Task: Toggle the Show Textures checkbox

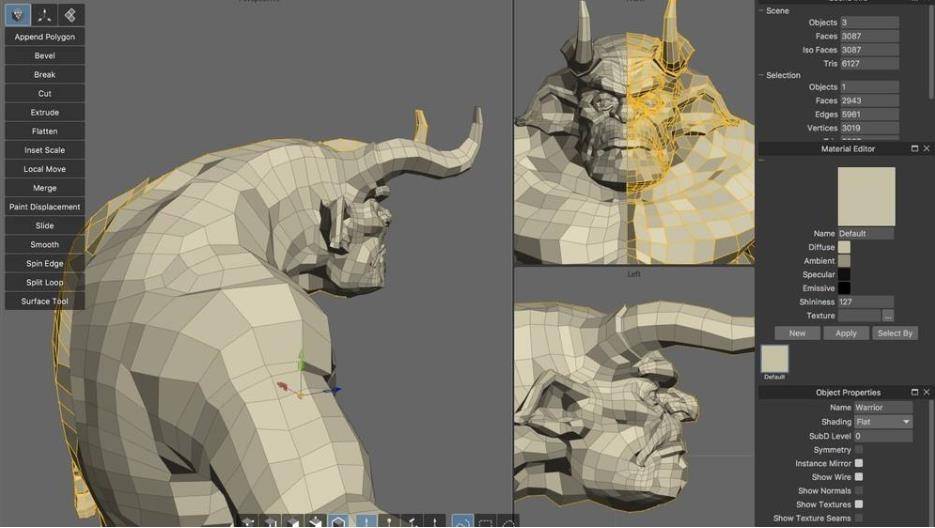Action: coord(859,504)
